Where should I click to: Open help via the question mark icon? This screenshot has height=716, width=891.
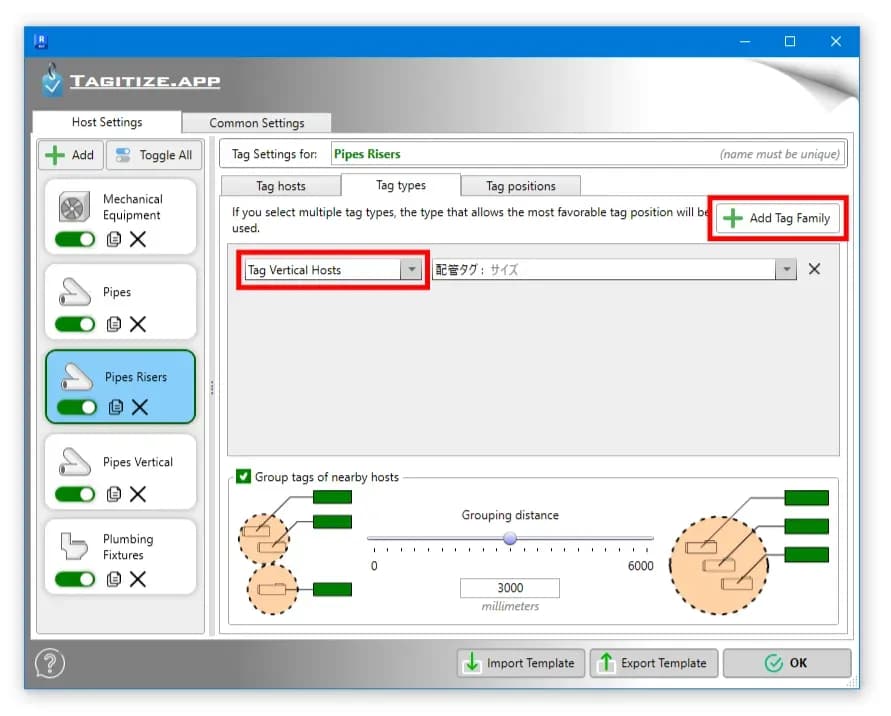[50, 663]
